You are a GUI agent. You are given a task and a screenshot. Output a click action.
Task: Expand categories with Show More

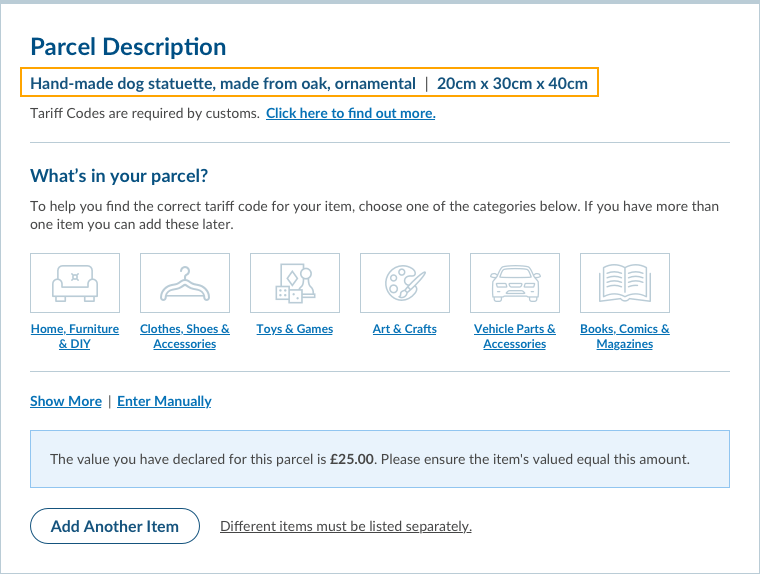coord(66,401)
